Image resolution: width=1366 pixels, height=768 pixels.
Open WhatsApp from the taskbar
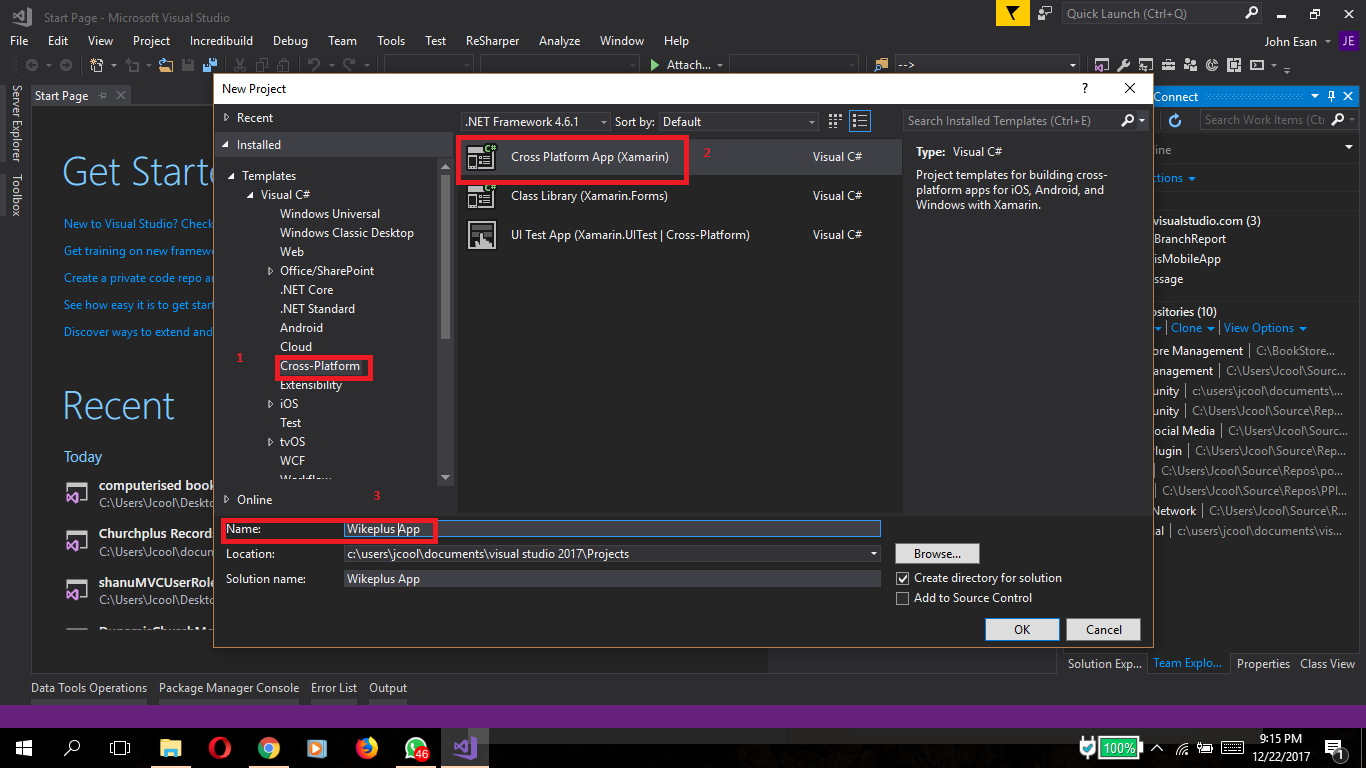click(x=415, y=747)
